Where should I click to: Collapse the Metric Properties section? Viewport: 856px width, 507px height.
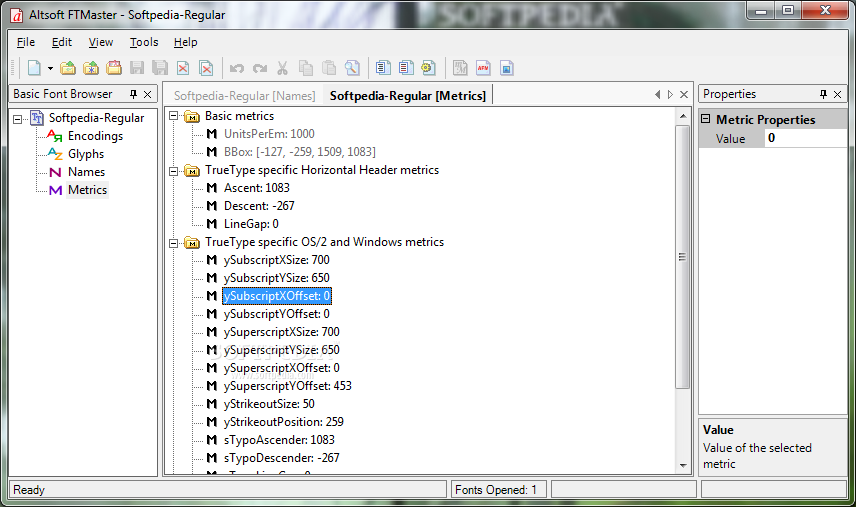(706, 119)
